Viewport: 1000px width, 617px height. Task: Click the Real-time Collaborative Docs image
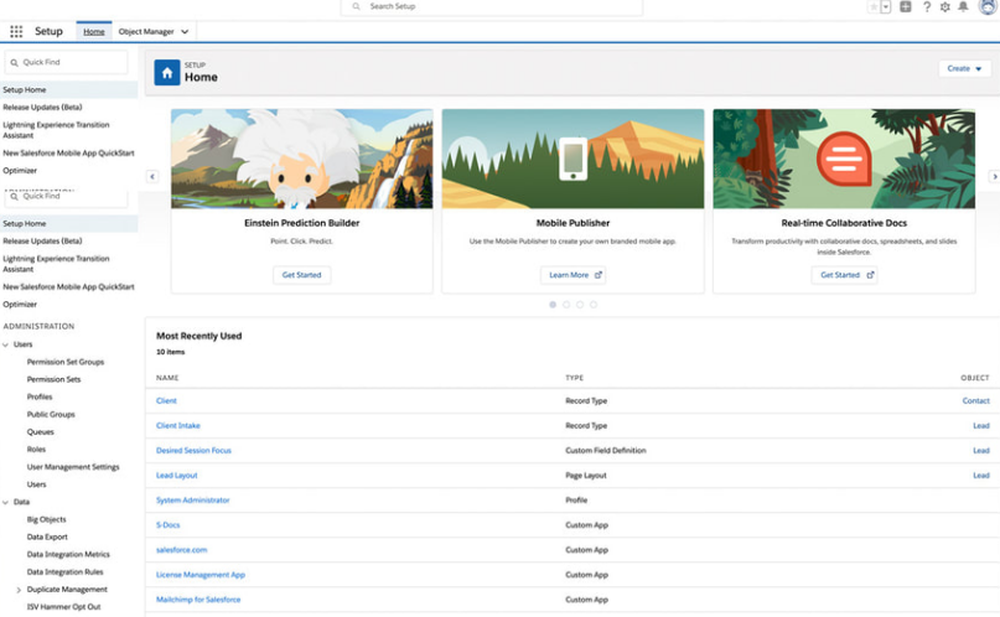point(844,159)
